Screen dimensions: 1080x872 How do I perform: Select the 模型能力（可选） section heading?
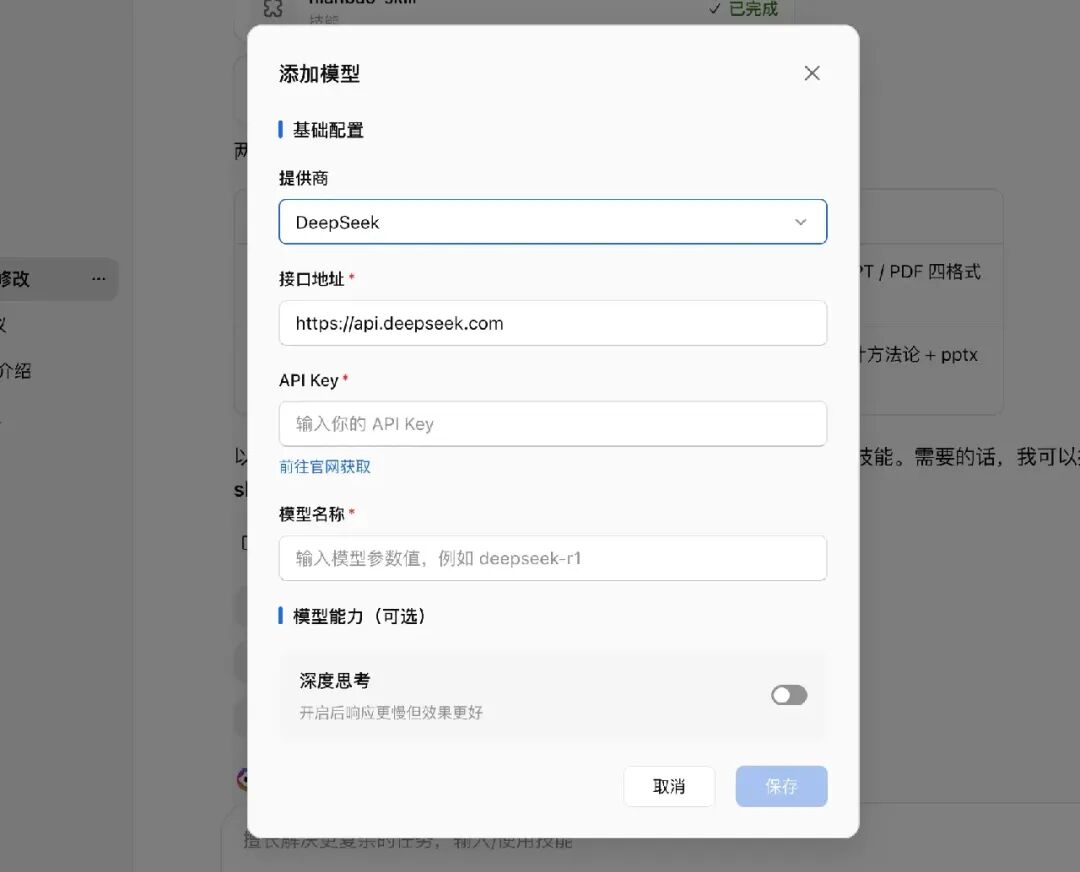(x=359, y=616)
